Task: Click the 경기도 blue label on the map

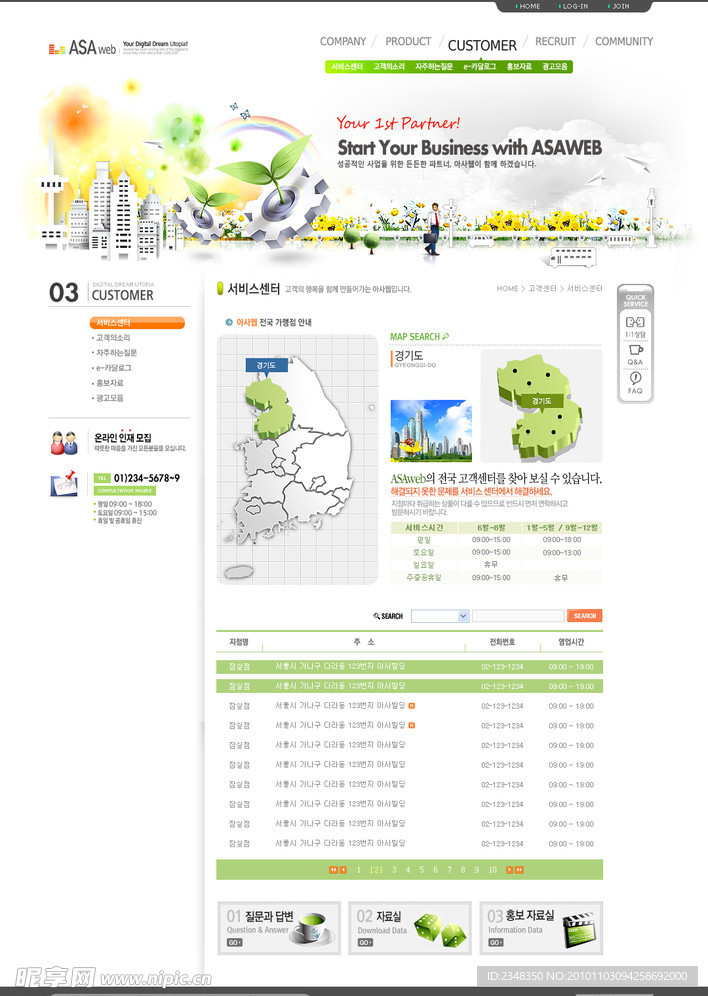Action: pos(267,365)
